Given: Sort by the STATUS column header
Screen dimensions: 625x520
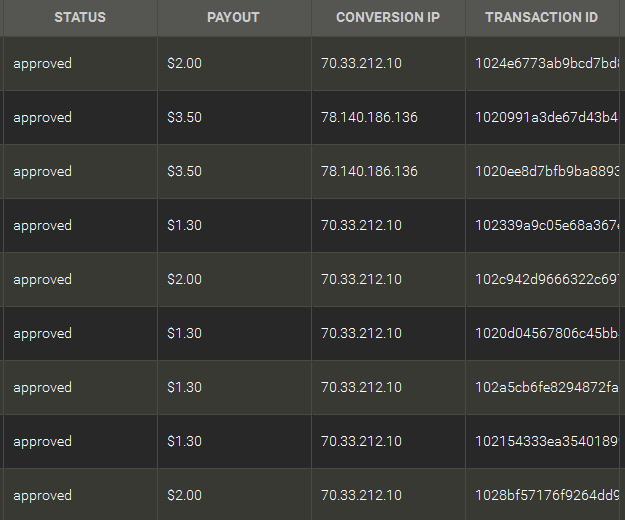Looking at the screenshot, I should click(x=80, y=18).
